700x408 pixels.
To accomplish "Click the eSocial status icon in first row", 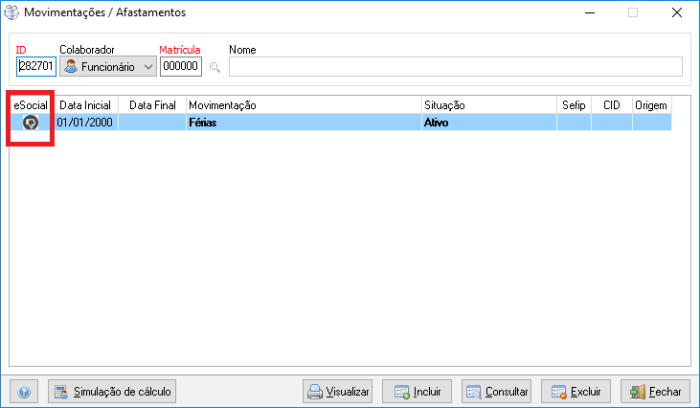I will click(x=31, y=123).
